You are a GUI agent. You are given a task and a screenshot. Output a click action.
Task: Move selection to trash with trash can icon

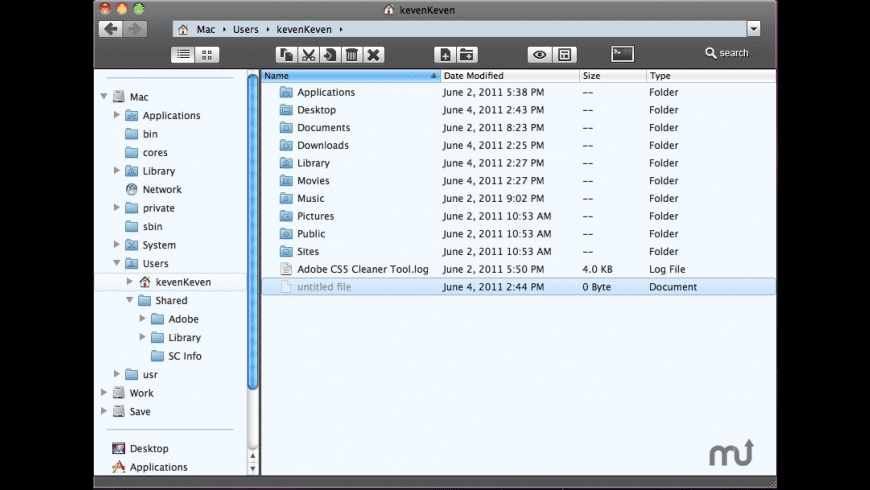coord(352,54)
